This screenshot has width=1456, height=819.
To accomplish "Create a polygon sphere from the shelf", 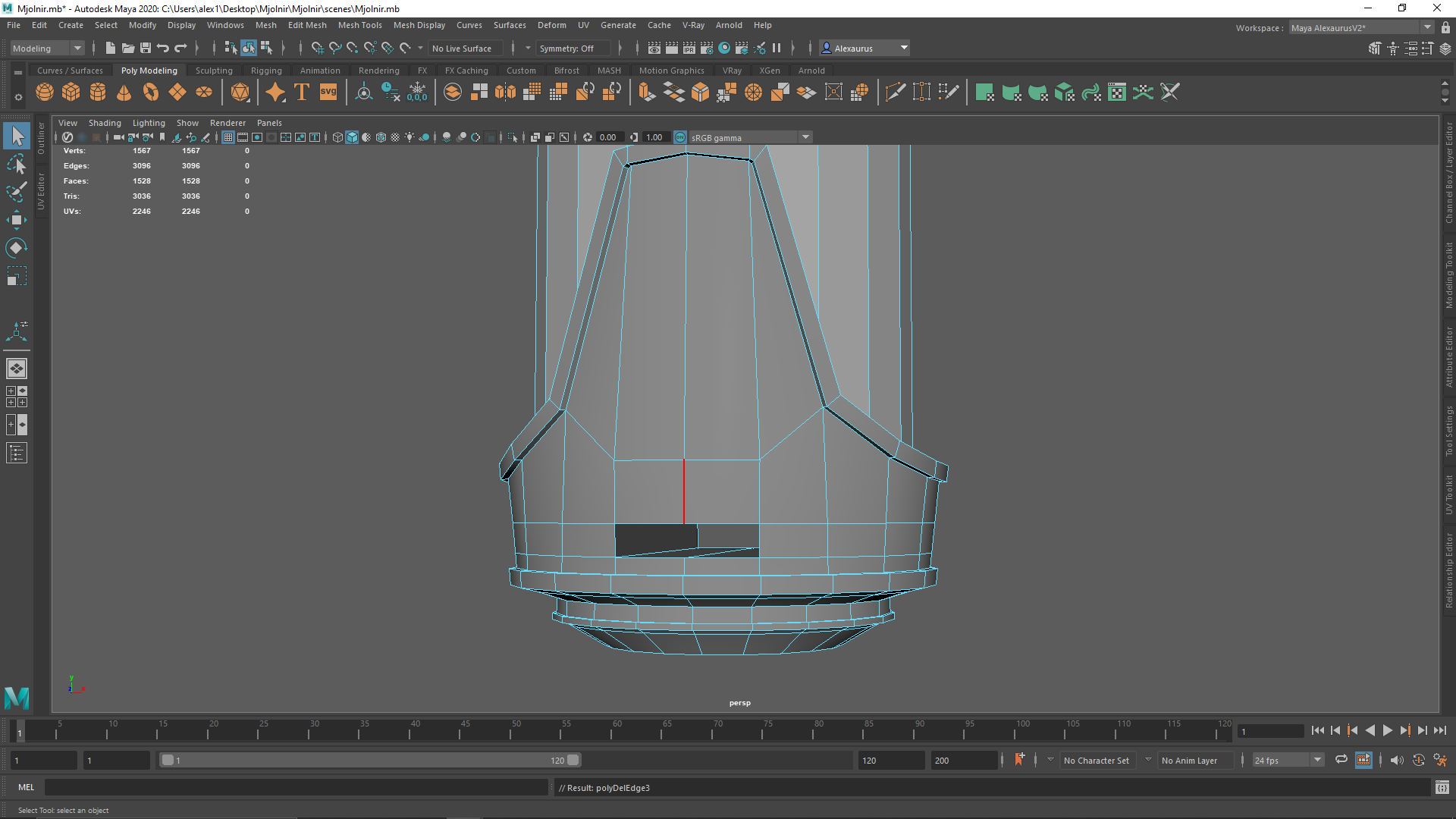I will pos(44,92).
